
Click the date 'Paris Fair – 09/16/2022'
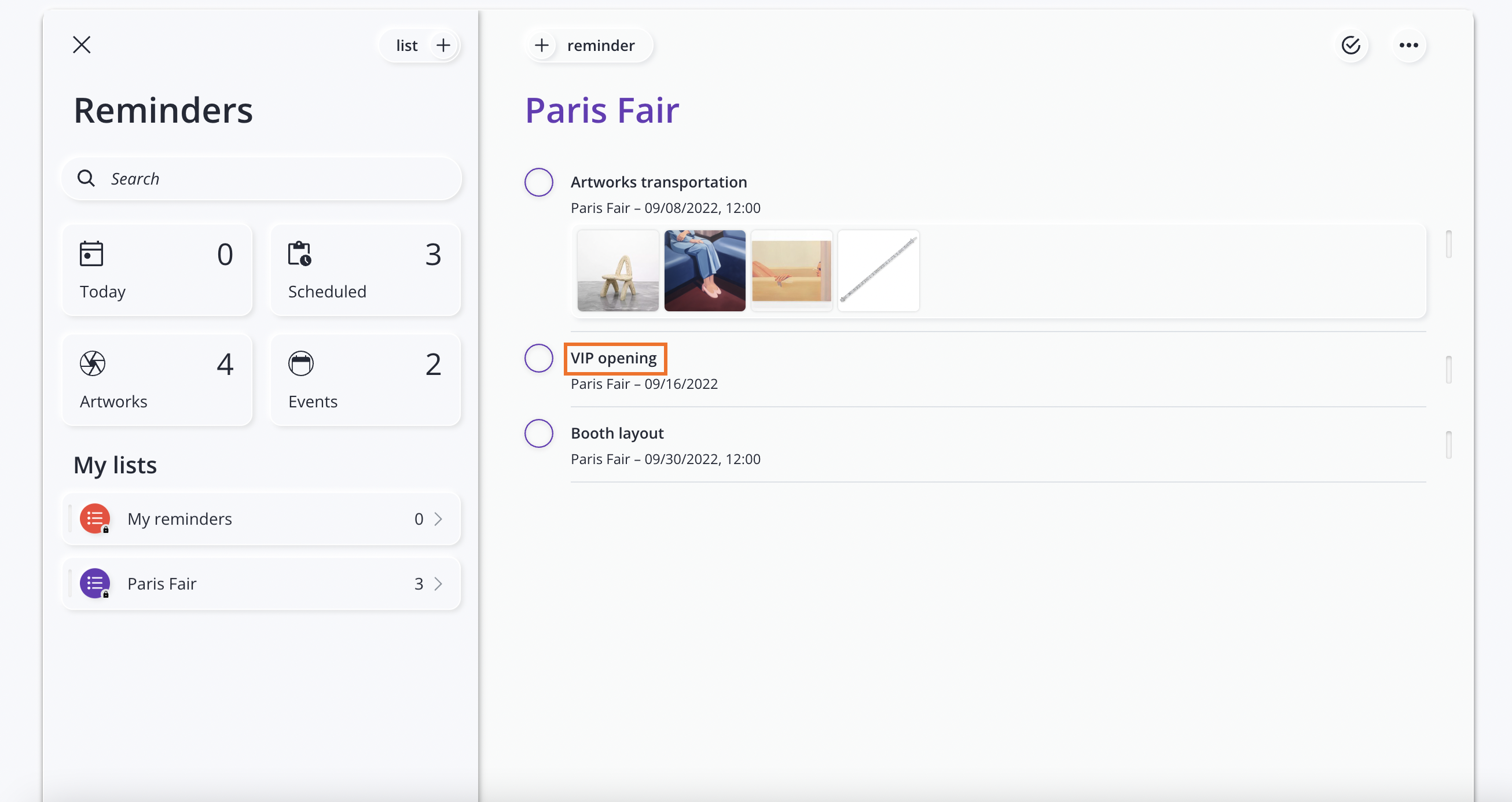pyautogui.click(x=644, y=384)
